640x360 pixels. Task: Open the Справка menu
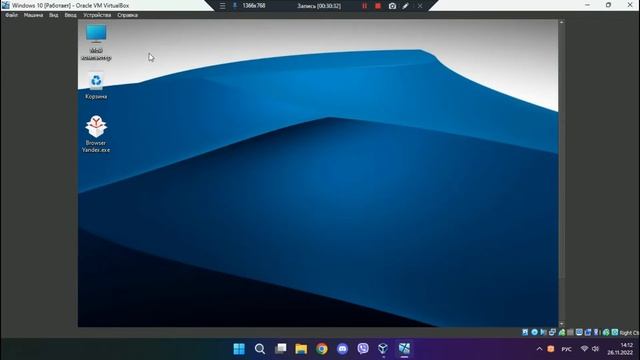(x=127, y=15)
